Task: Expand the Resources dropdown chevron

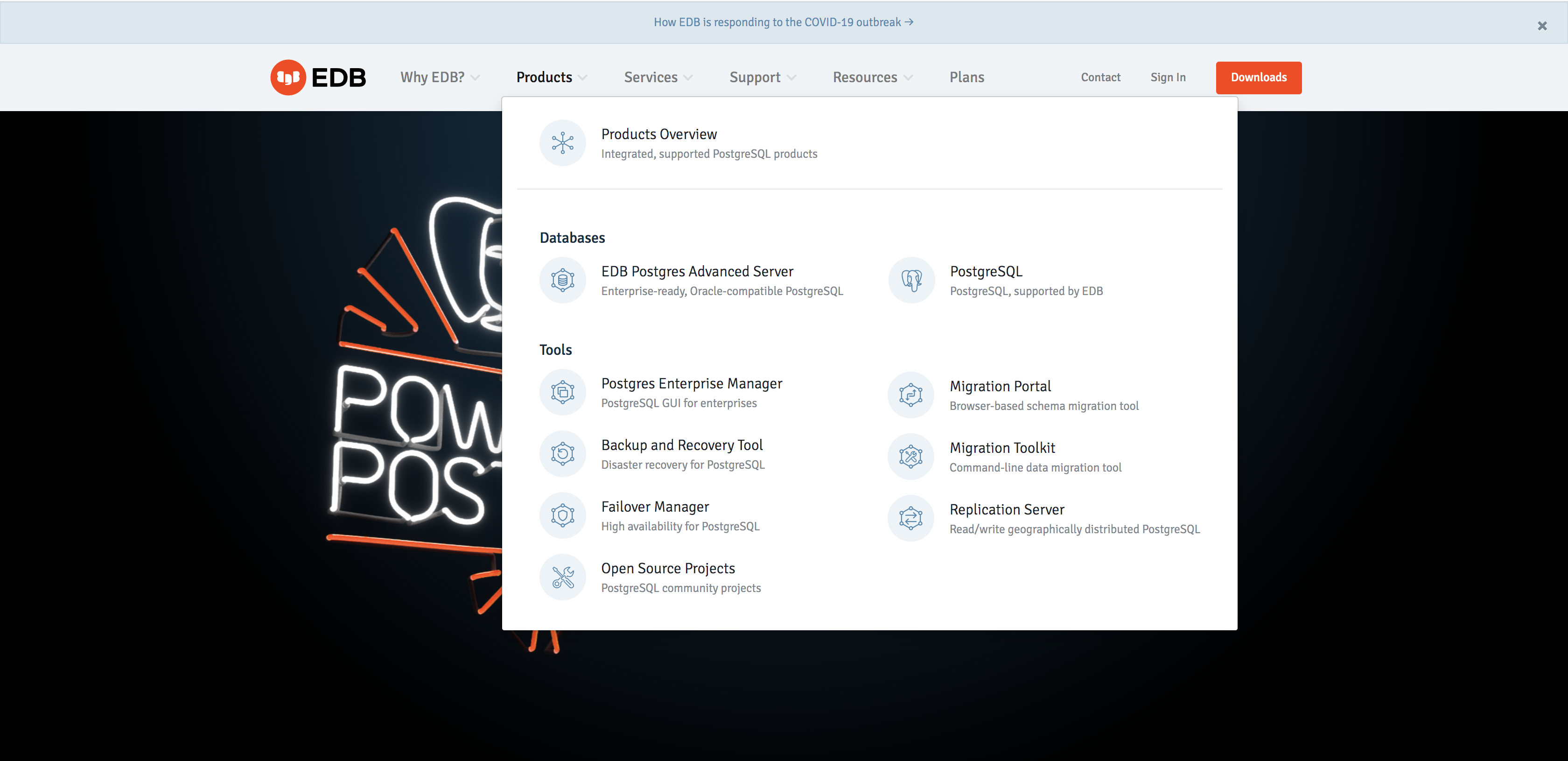Action: click(908, 78)
